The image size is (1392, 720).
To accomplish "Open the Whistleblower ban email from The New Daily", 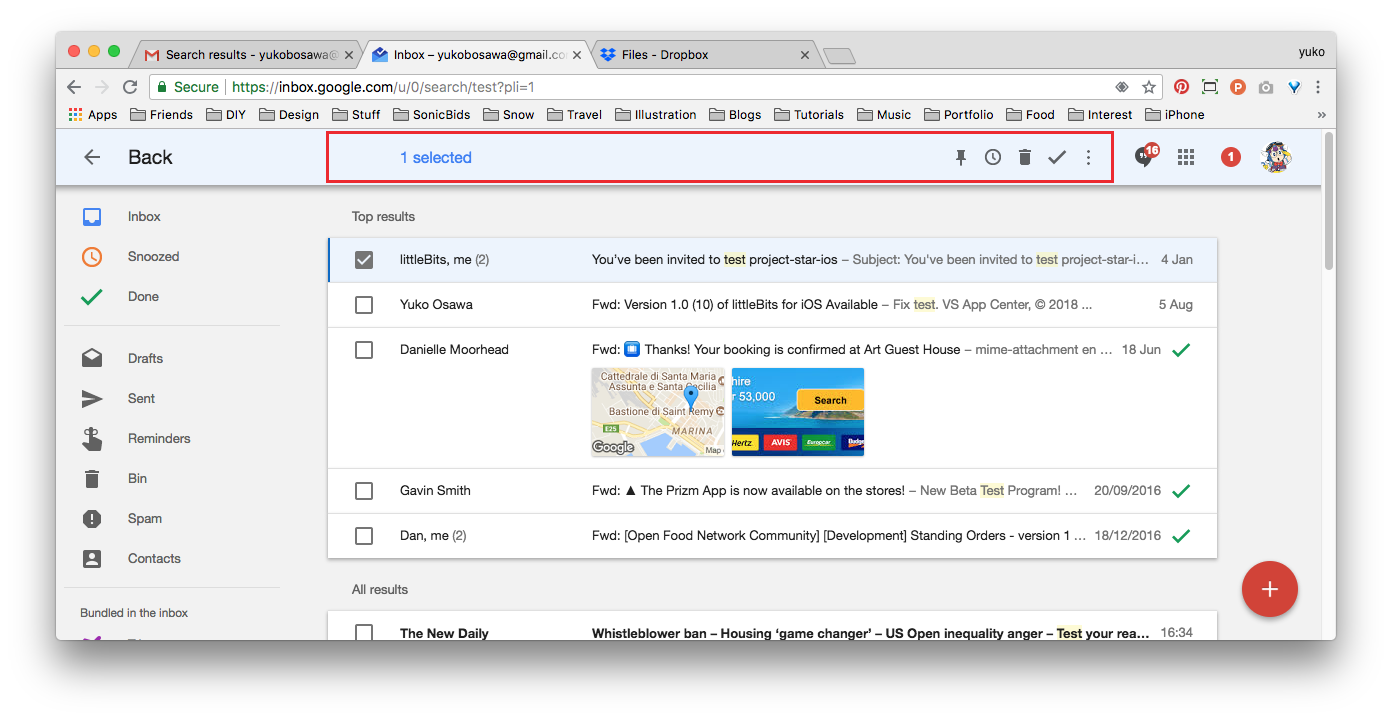I will point(772,626).
